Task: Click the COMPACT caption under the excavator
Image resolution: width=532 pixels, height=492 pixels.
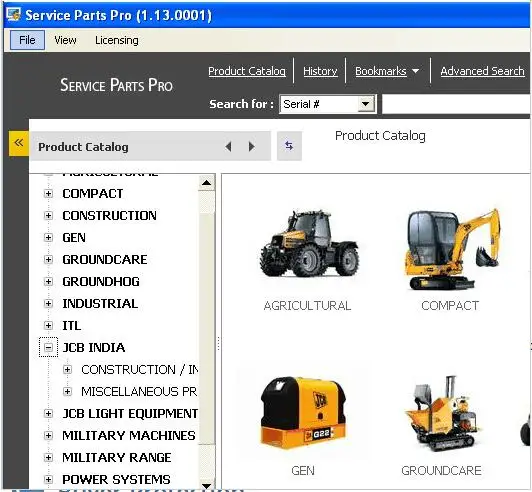Action: pyautogui.click(x=450, y=306)
